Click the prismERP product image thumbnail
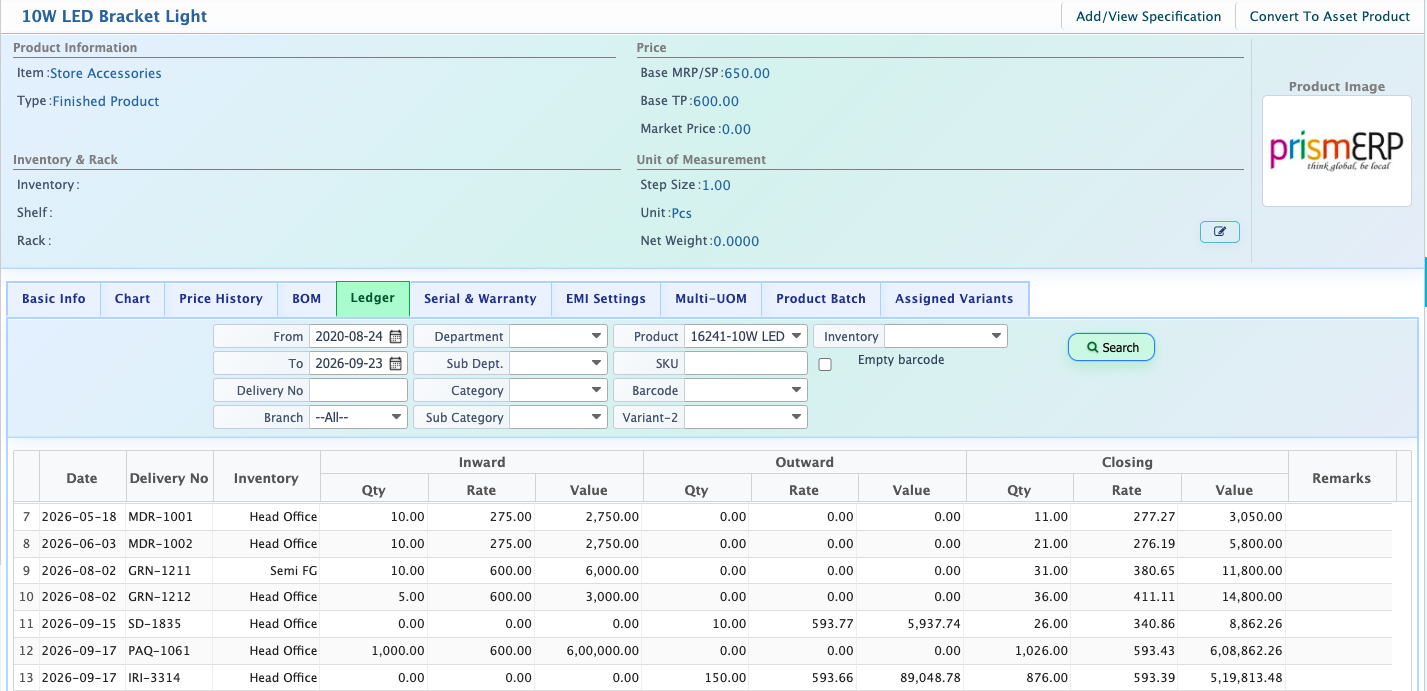 [1337, 151]
